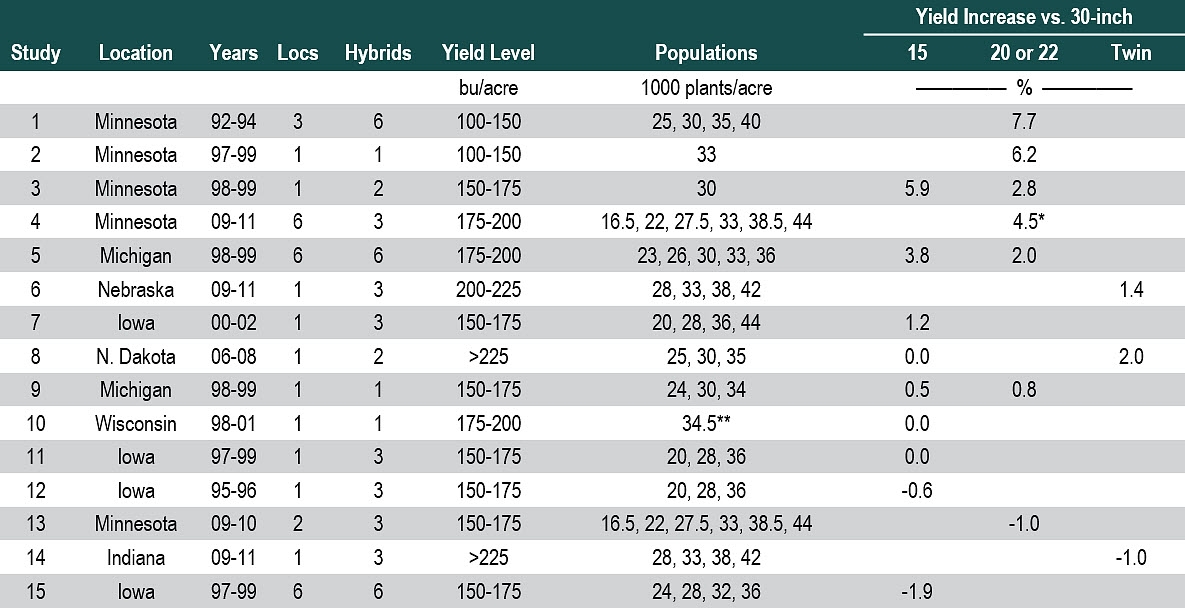Select the '20 or 22' column header
This screenshot has height=608, width=1185.
point(1024,53)
